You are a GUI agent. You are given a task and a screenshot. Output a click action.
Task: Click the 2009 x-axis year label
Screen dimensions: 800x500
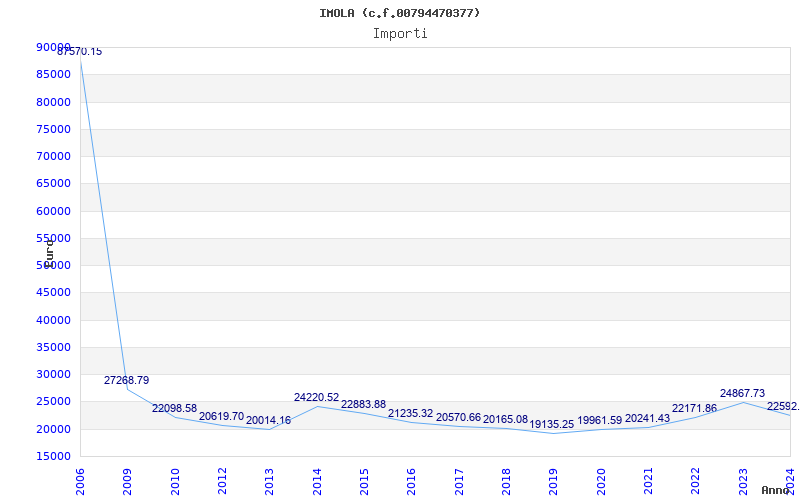point(128,482)
